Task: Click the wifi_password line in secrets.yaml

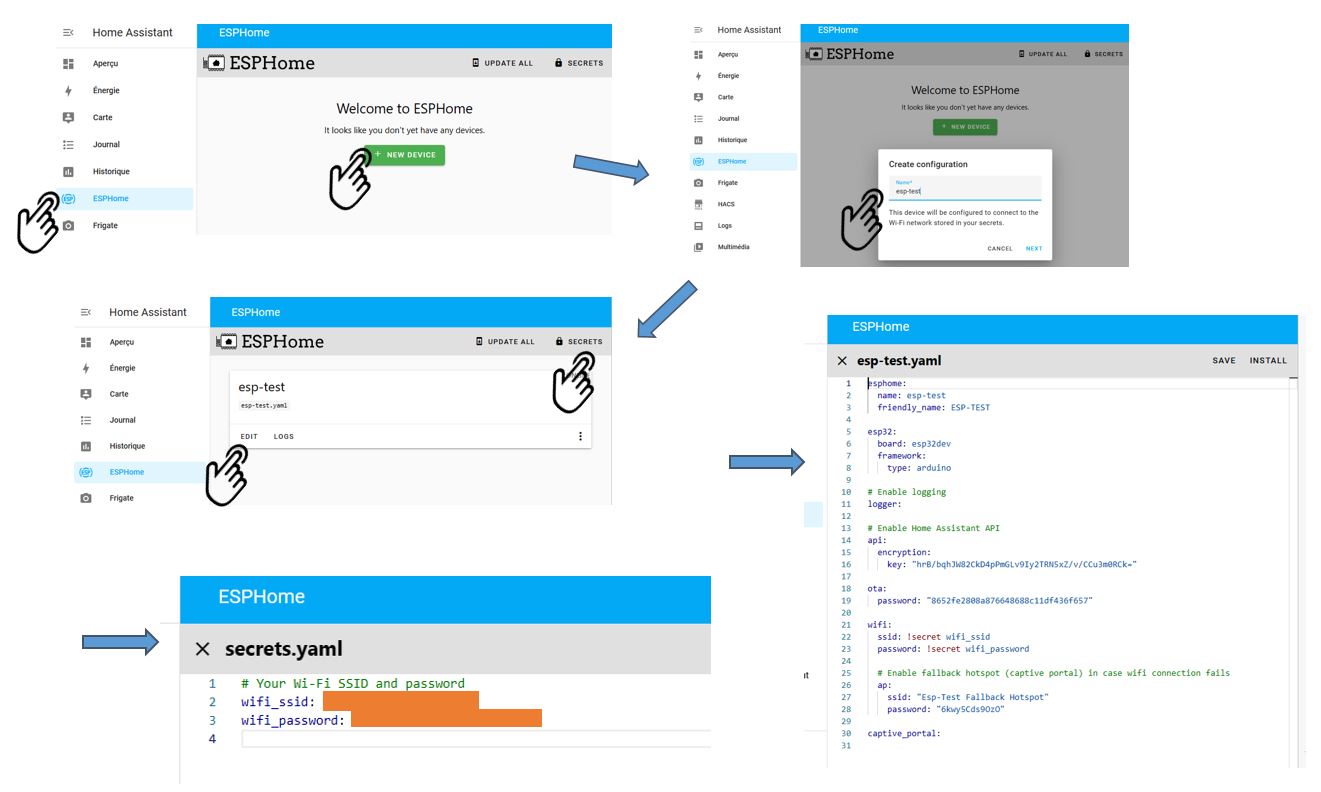Action: 391,720
